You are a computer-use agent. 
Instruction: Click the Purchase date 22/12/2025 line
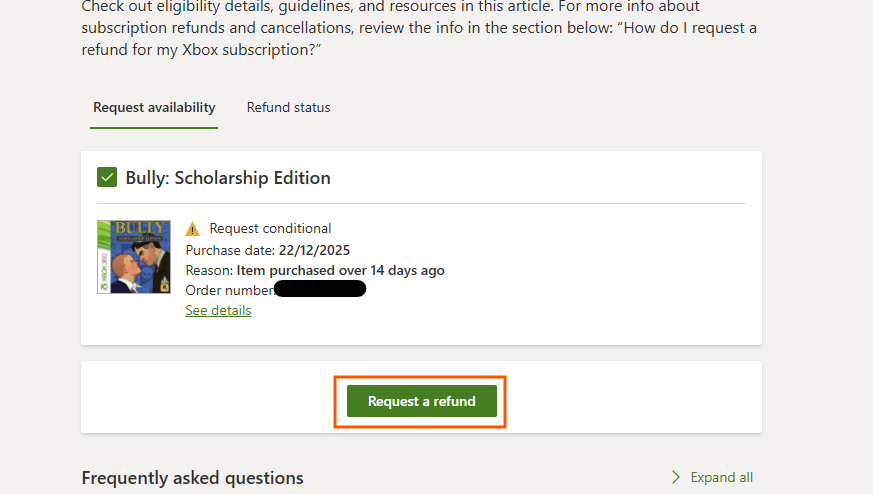pyautogui.click(x=267, y=250)
